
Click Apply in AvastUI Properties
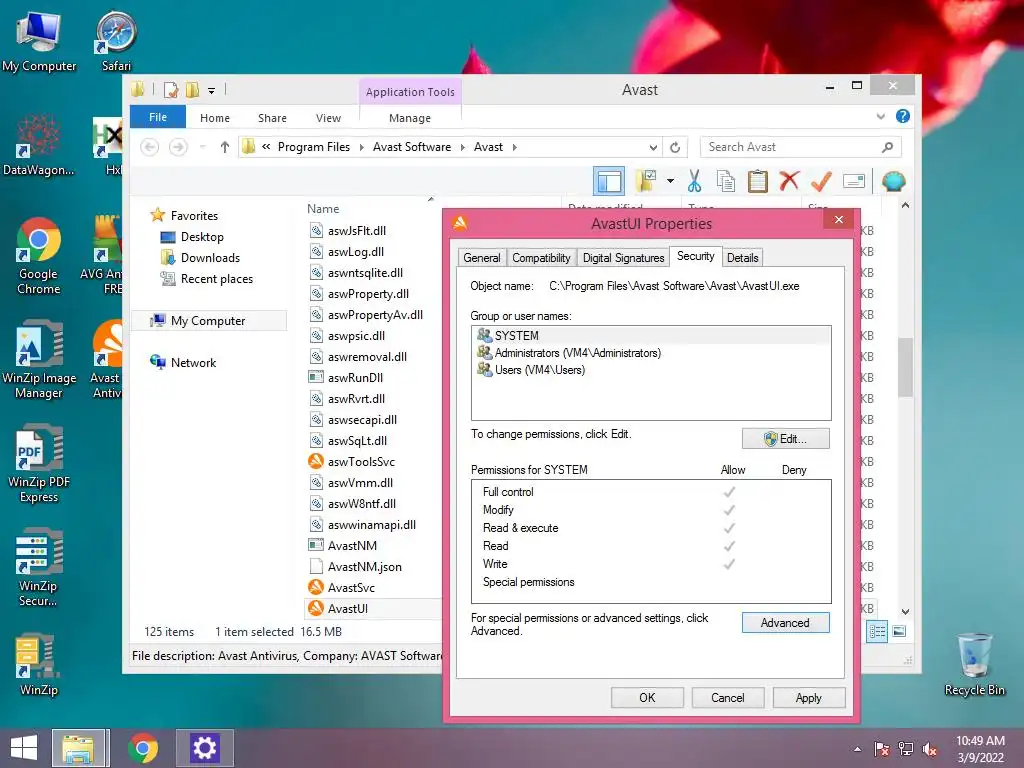(x=808, y=697)
